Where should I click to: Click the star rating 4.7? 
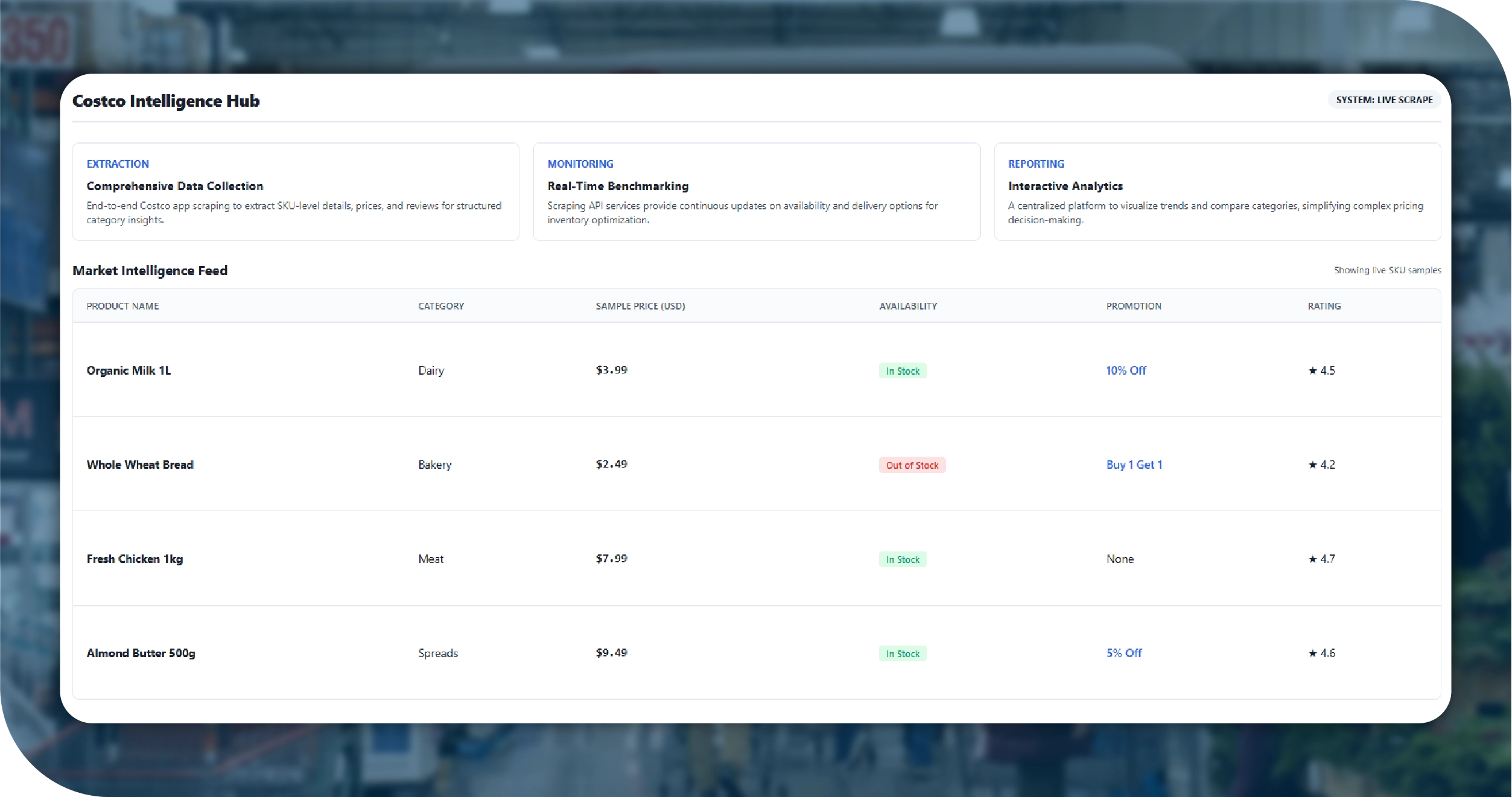pos(1321,559)
